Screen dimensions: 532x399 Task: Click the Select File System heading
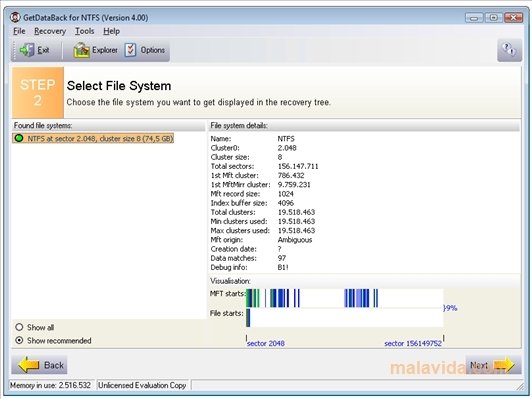119,86
